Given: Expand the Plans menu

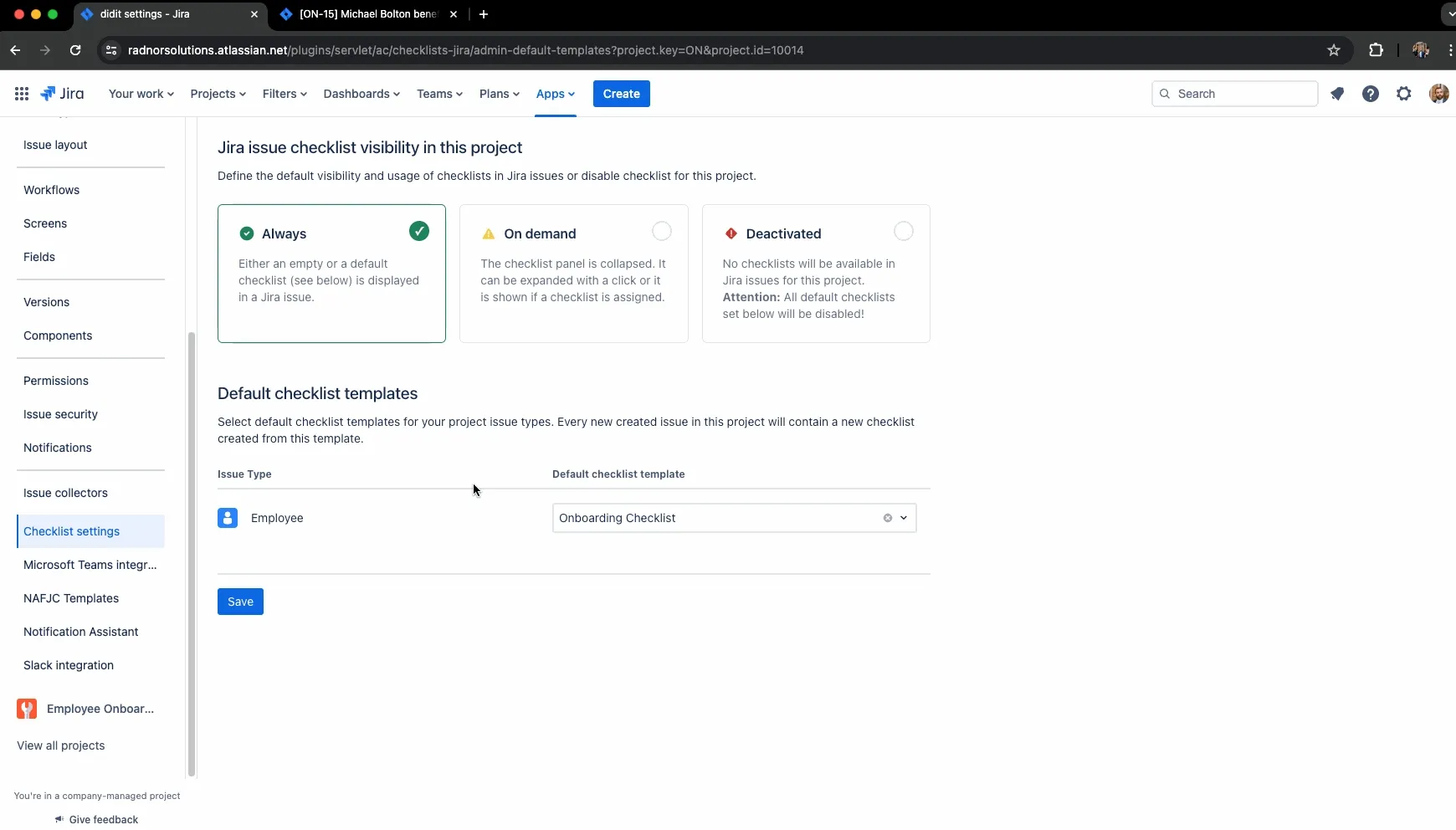Looking at the screenshot, I should pyautogui.click(x=500, y=94).
